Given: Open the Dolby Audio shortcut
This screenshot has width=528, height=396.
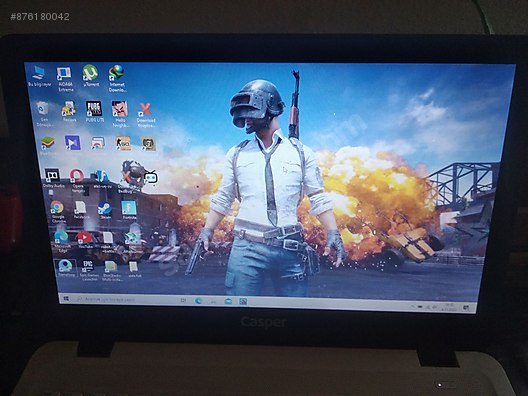Looking at the screenshot, I should click(53, 178).
